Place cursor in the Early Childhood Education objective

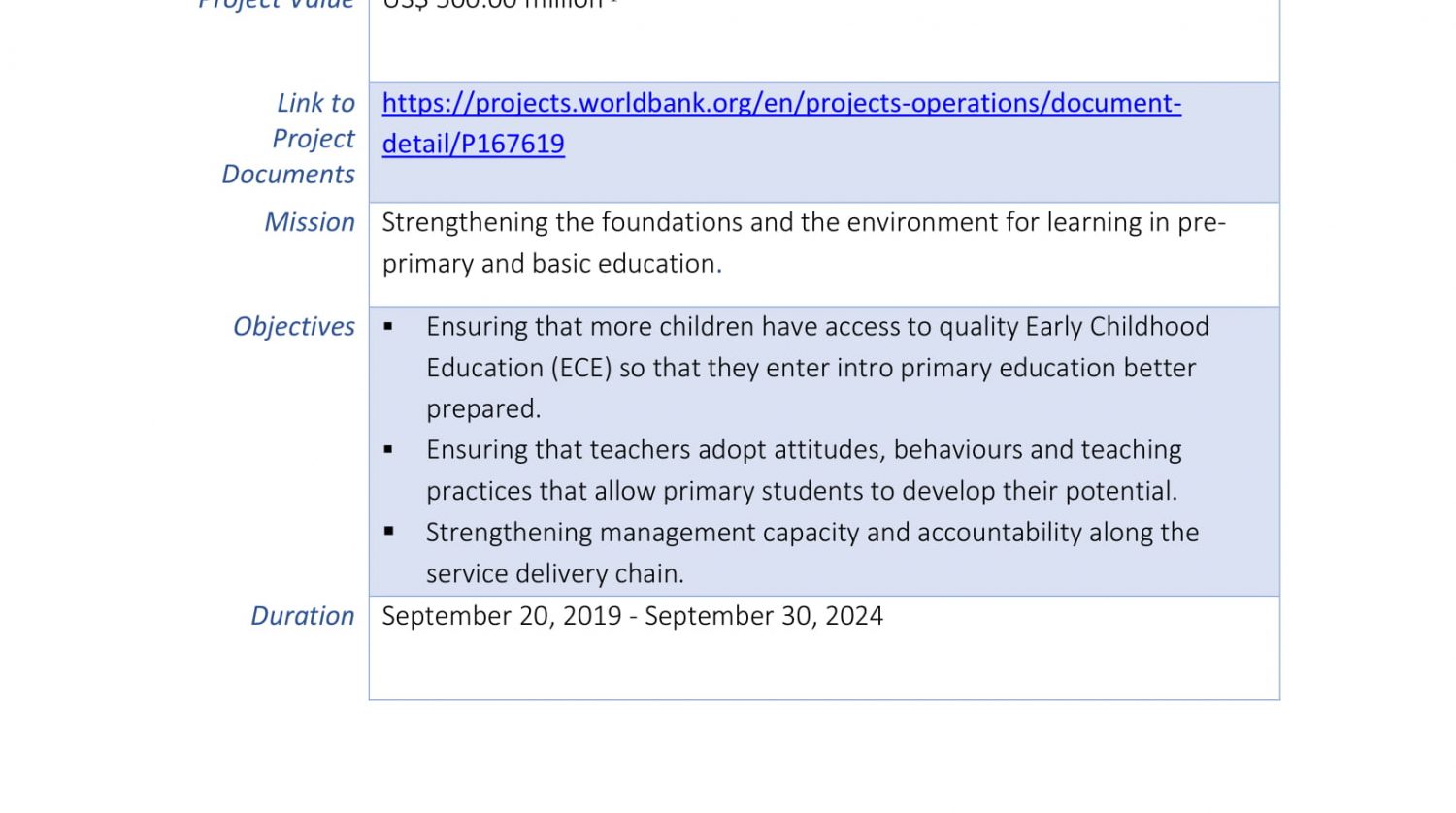coord(816,327)
